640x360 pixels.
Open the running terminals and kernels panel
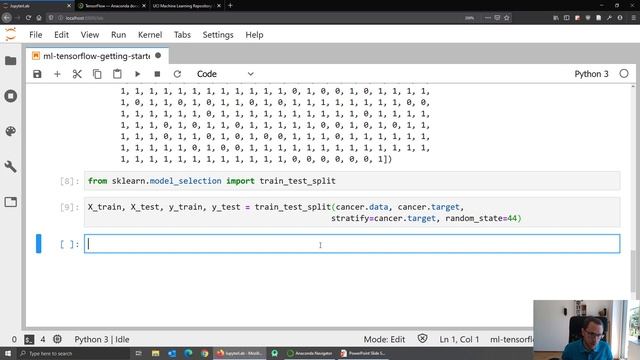point(11,96)
